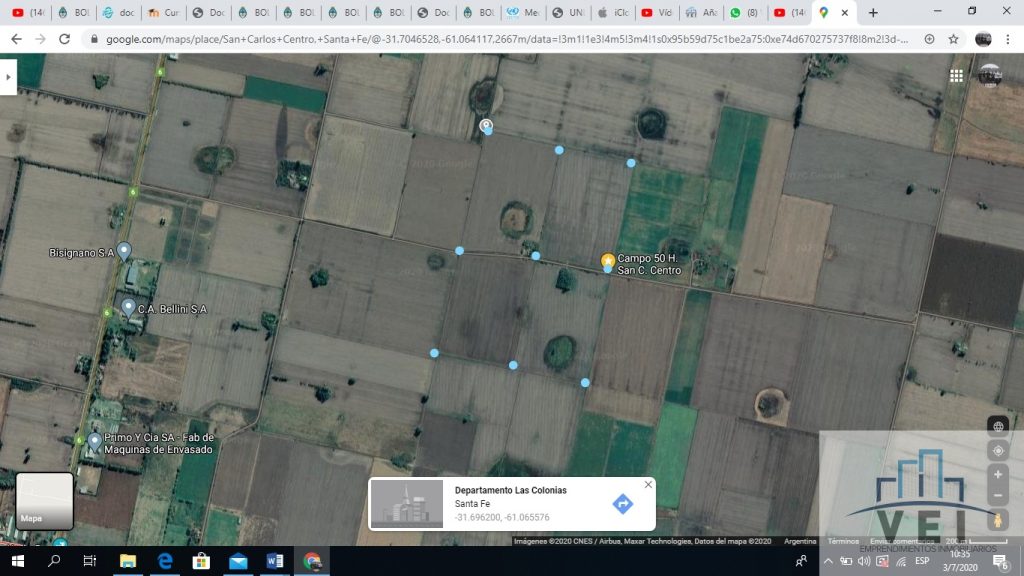This screenshot has height=576, width=1024.
Task: View site information via the lock icon
Action: (x=94, y=39)
